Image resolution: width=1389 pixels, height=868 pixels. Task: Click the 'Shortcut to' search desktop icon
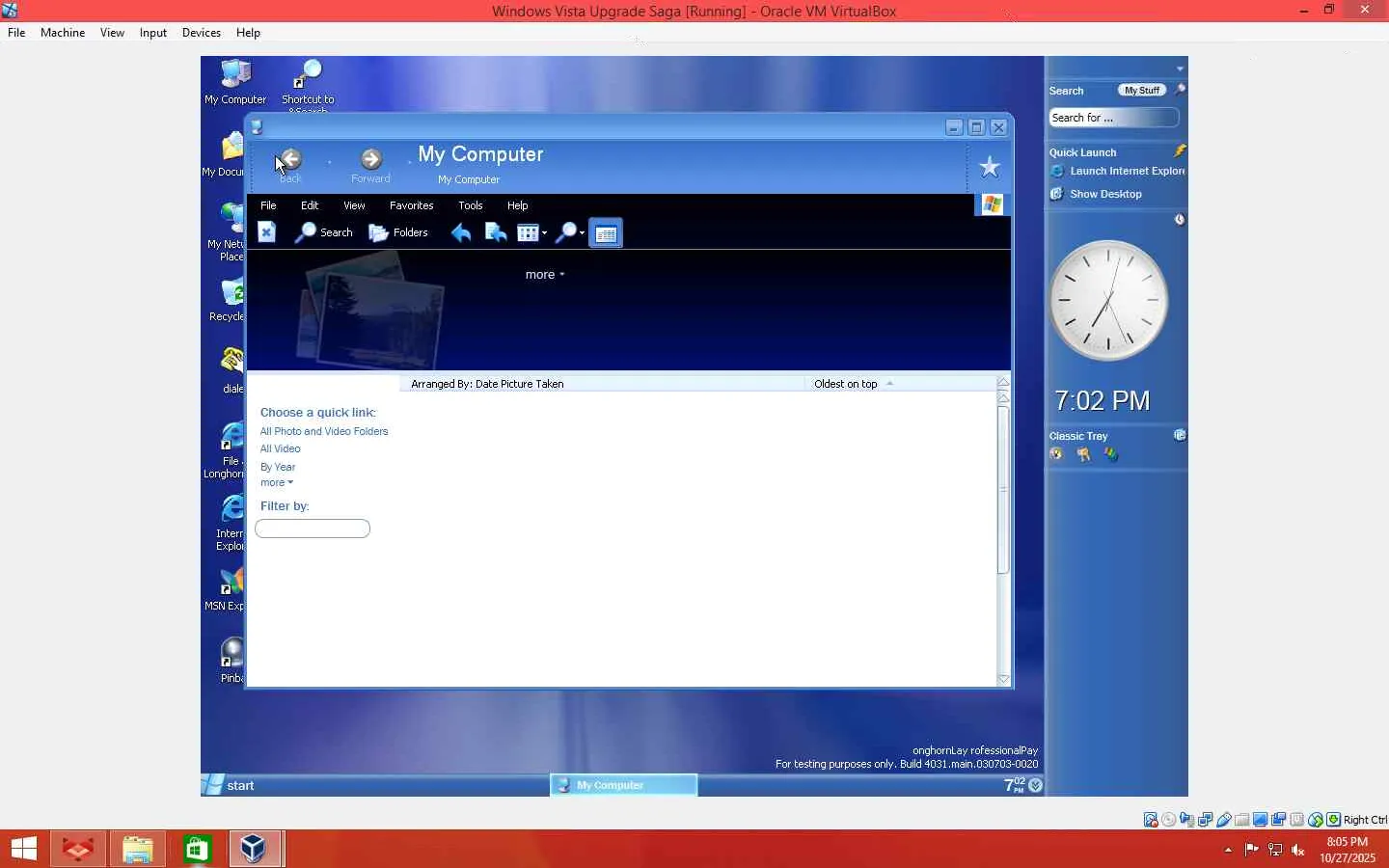[x=308, y=85]
